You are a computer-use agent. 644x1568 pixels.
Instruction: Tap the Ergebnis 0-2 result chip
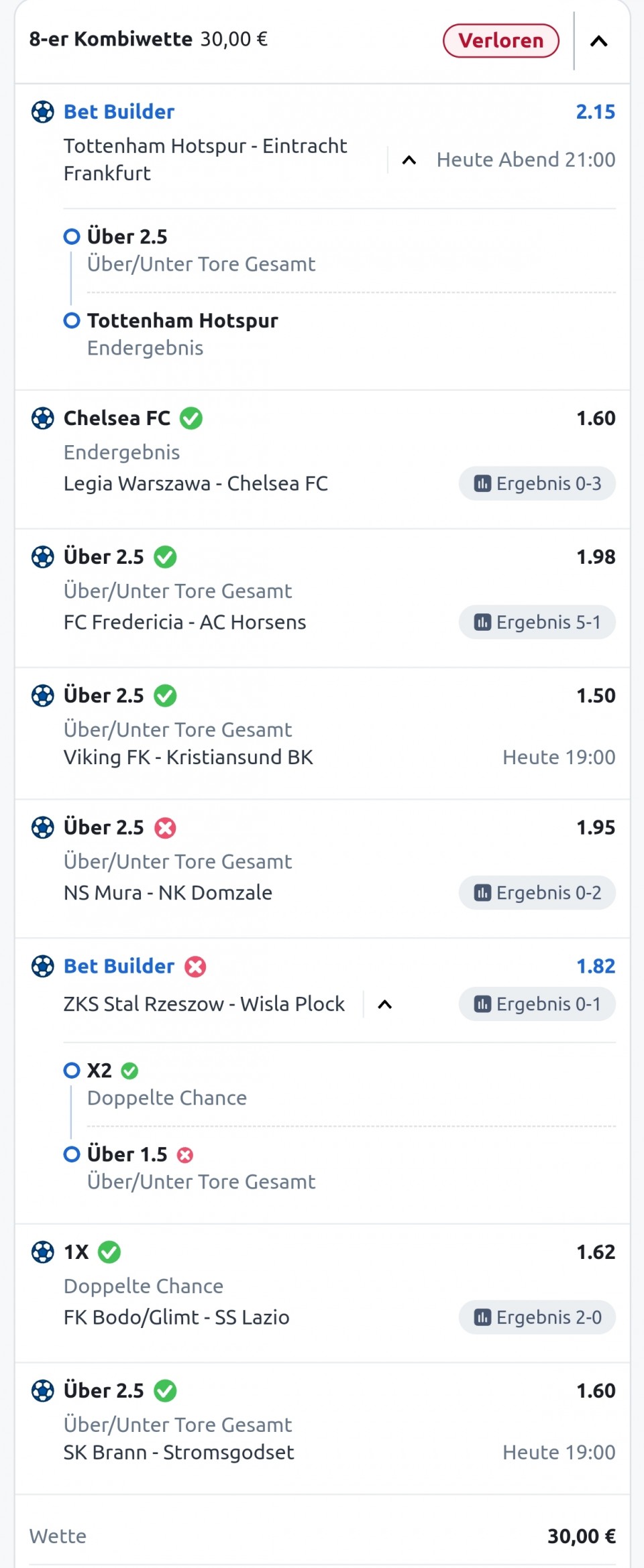pyautogui.click(x=537, y=893)
